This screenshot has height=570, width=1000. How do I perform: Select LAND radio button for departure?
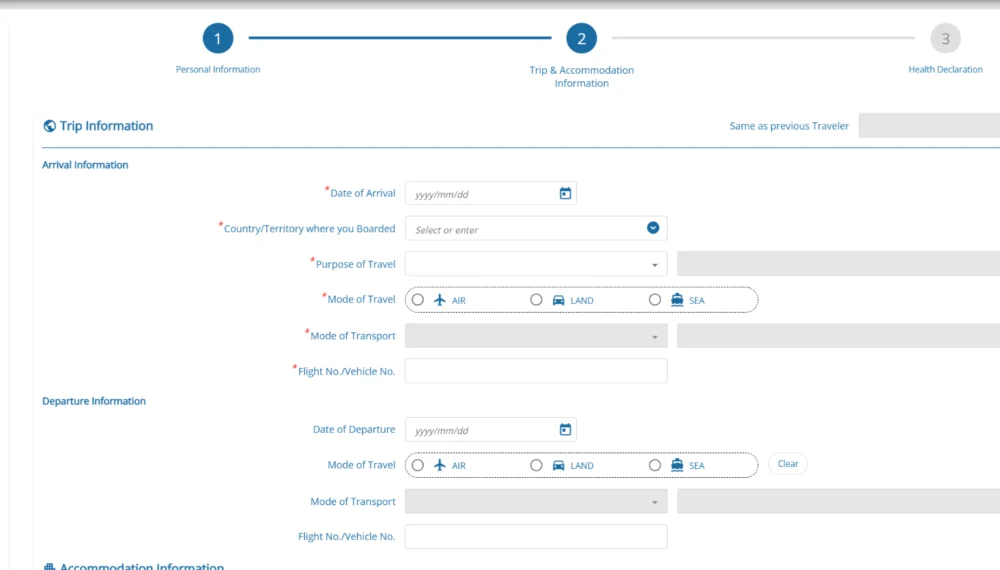536,465
